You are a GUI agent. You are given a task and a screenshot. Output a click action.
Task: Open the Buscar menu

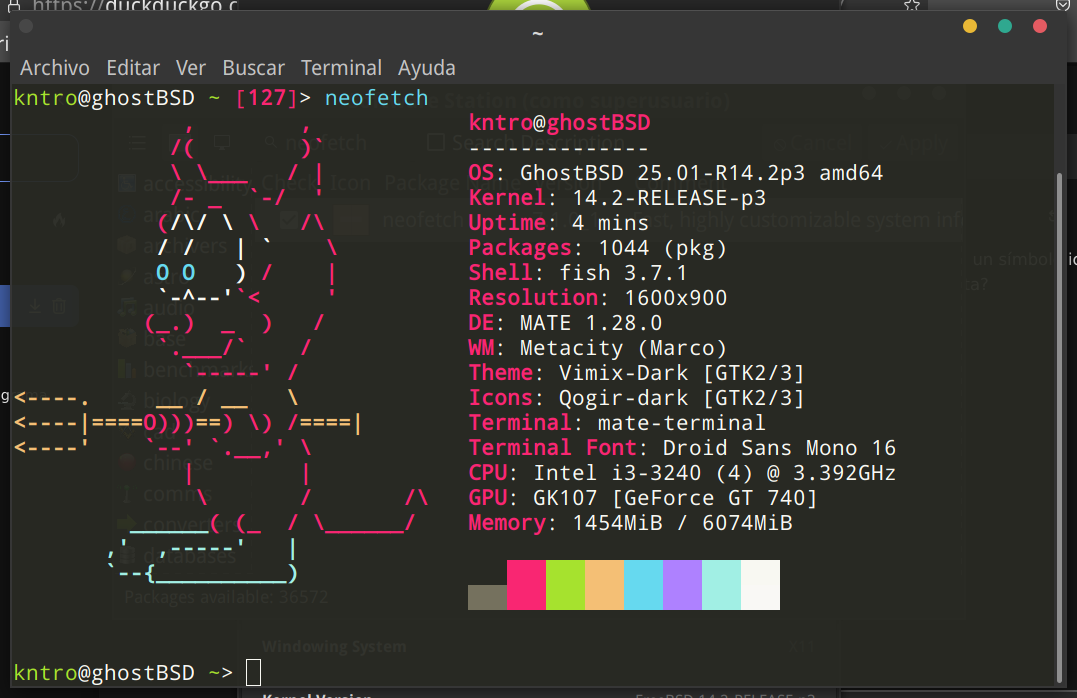[253, 68]
